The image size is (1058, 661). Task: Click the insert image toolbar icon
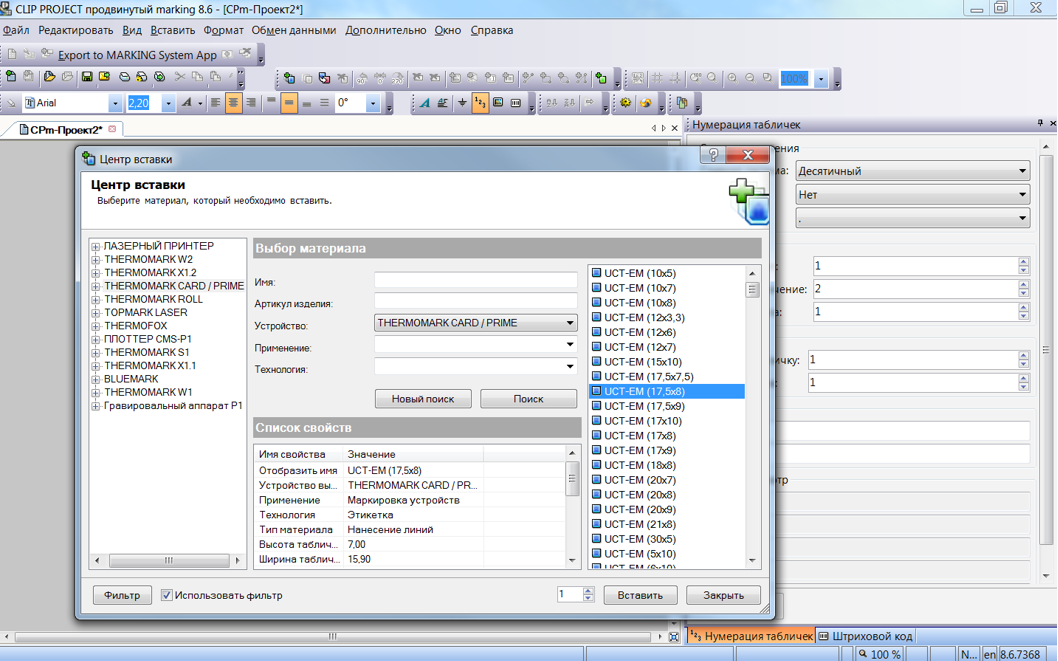[498, 103]
